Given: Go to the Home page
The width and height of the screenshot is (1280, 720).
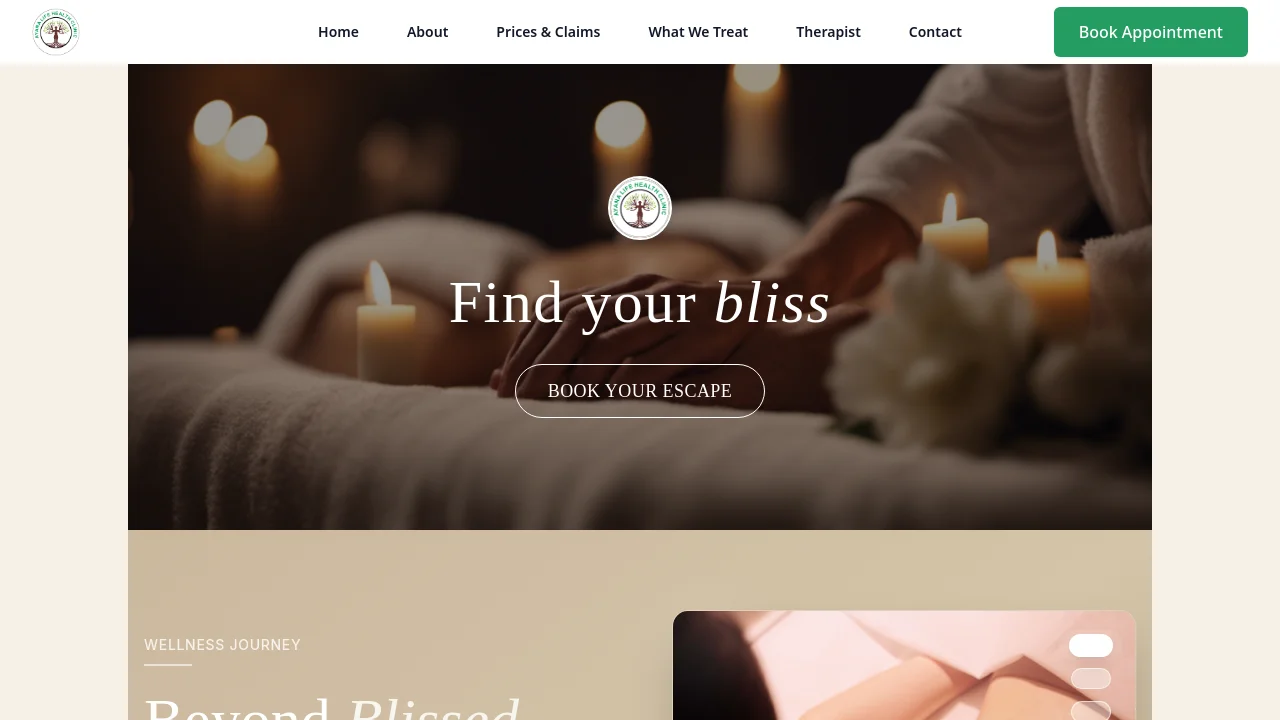Looking at the screenshot, I should click(338, 32).
